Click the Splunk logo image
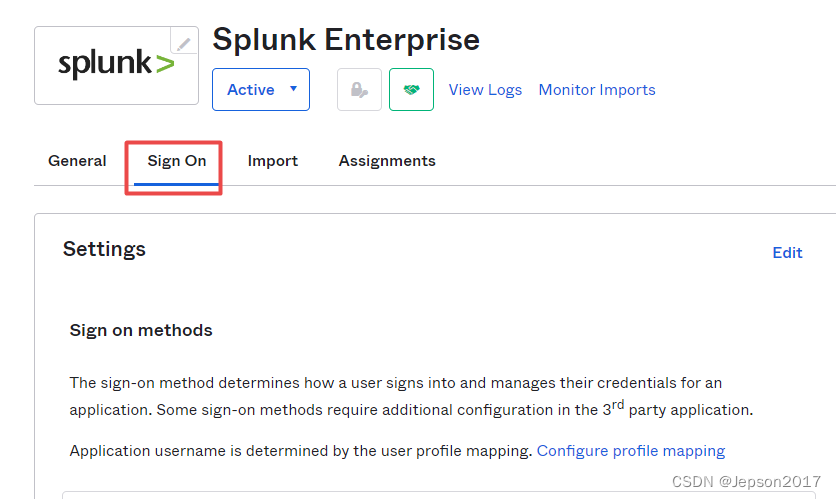Screen dimensions: 836x499 tap(116, 64)
